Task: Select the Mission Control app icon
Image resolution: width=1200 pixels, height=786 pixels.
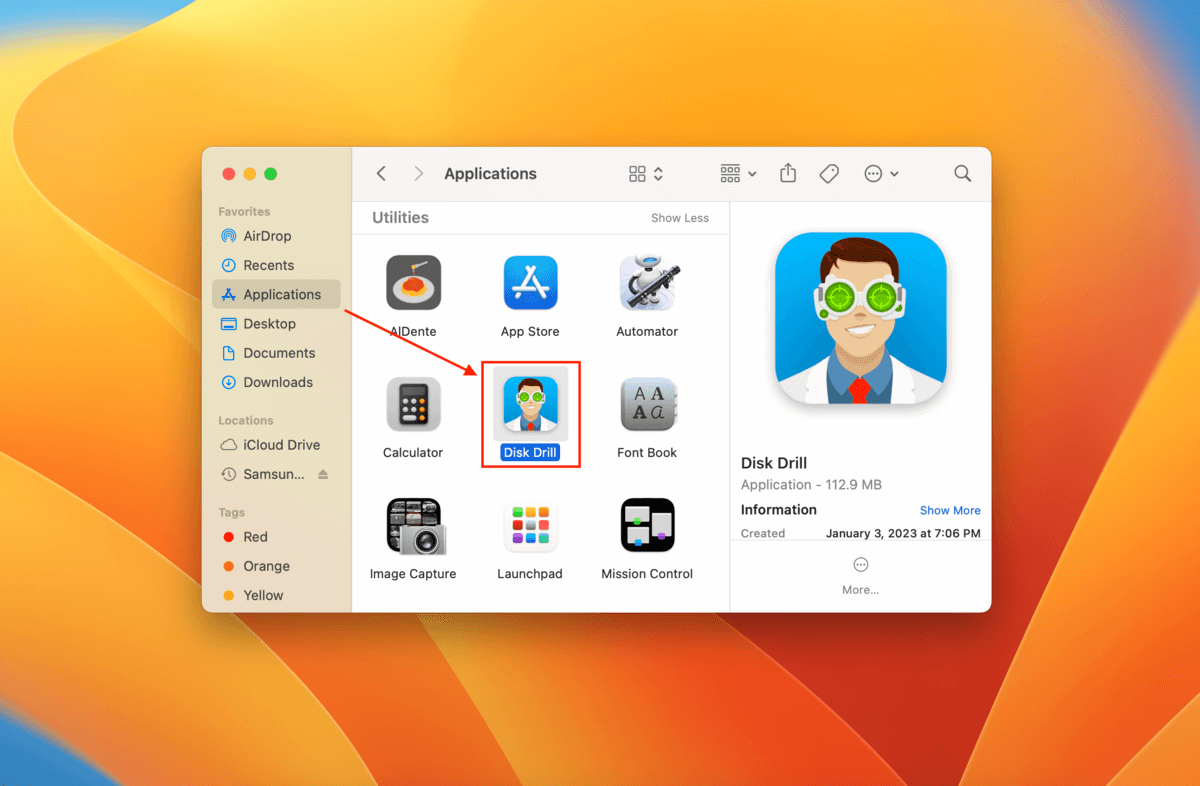Action: [x=648, y=526]
